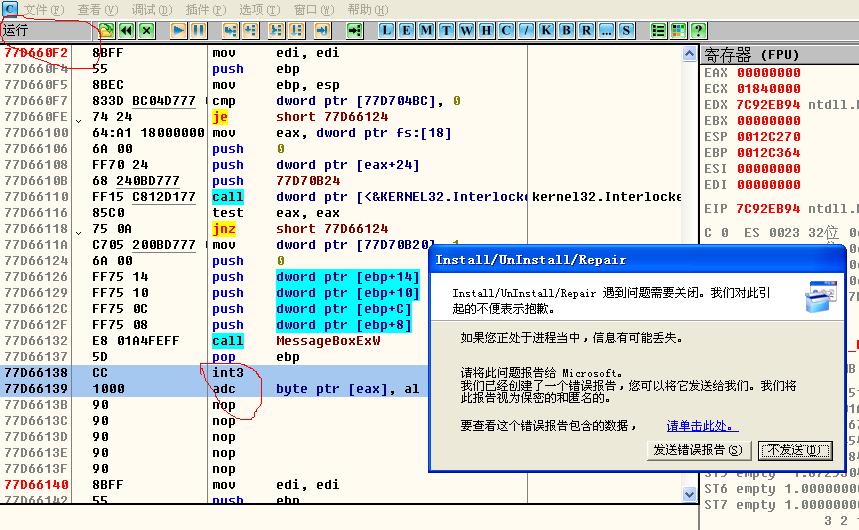This screenshot has height=530, width=859.
Task: Open debugging options list icon
Action: tap(658, 30)
